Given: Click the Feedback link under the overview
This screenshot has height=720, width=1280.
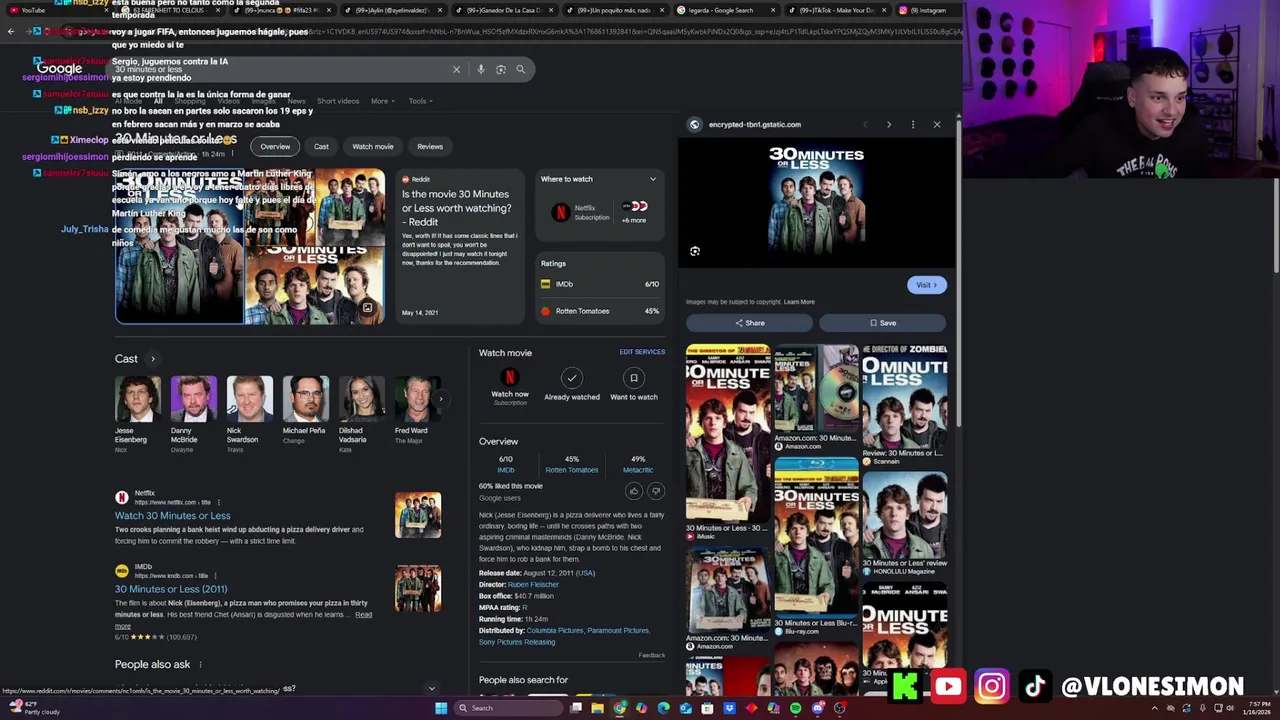Looking at the screenshot, I should [x=652, y=656].
